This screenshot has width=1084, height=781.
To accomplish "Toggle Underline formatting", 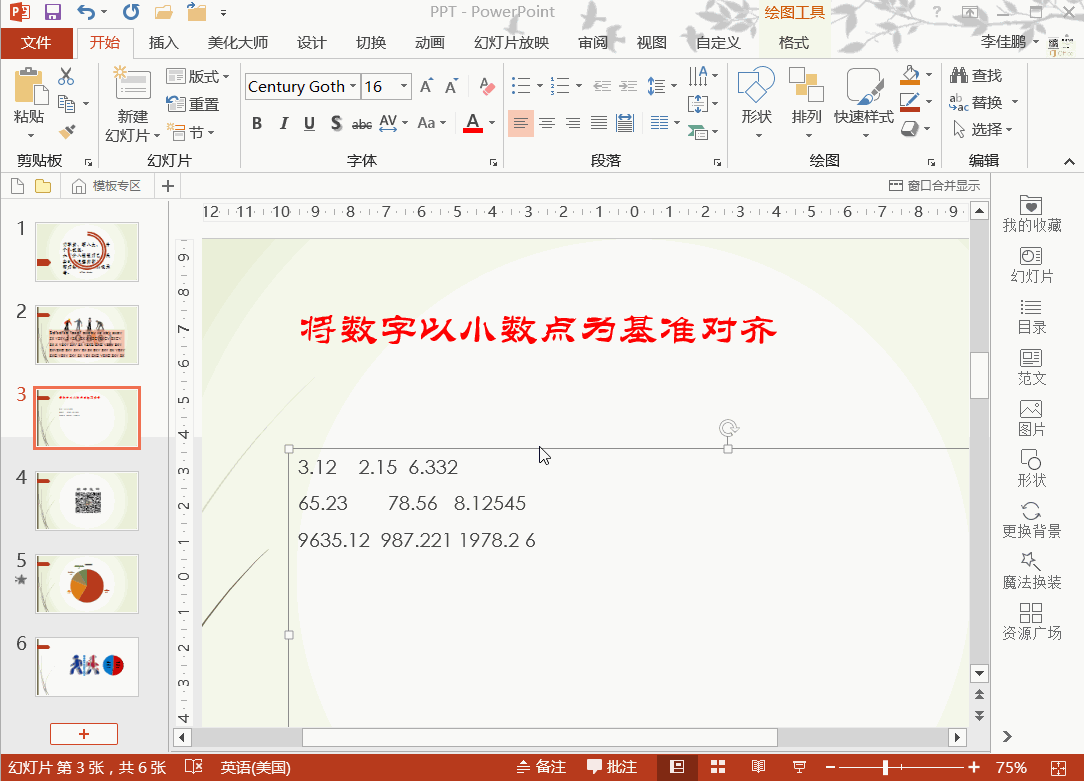I will click(x=309, y=123).
